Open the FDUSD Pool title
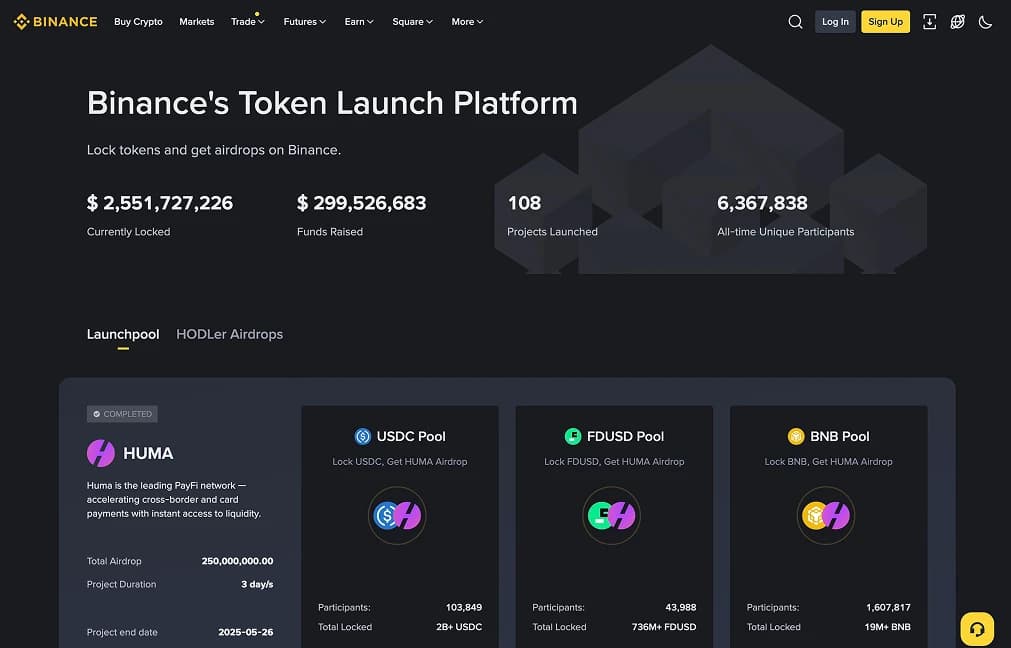 (x=625, y=437)
